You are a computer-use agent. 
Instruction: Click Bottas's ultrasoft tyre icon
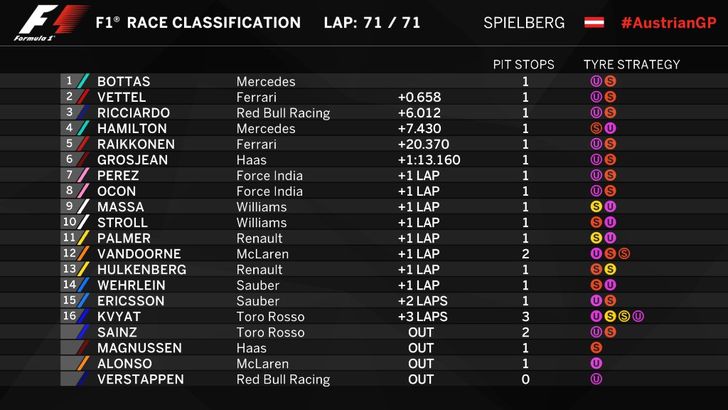(x=596, y=81)
